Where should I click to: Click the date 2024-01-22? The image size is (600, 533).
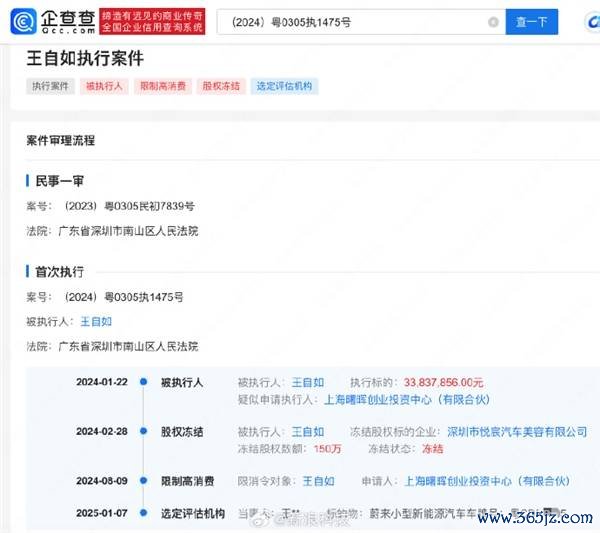pos(102,382)
